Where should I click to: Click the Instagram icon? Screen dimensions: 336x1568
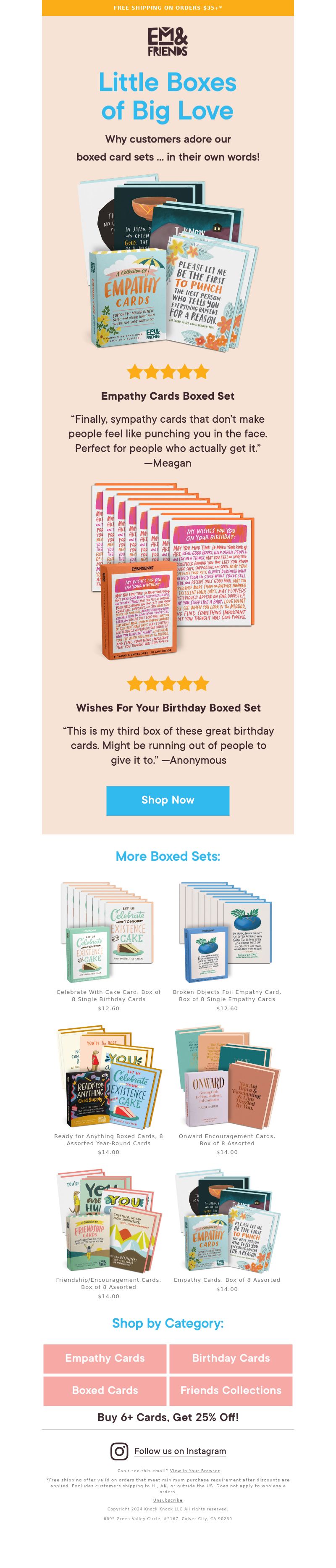[119, 1450]
